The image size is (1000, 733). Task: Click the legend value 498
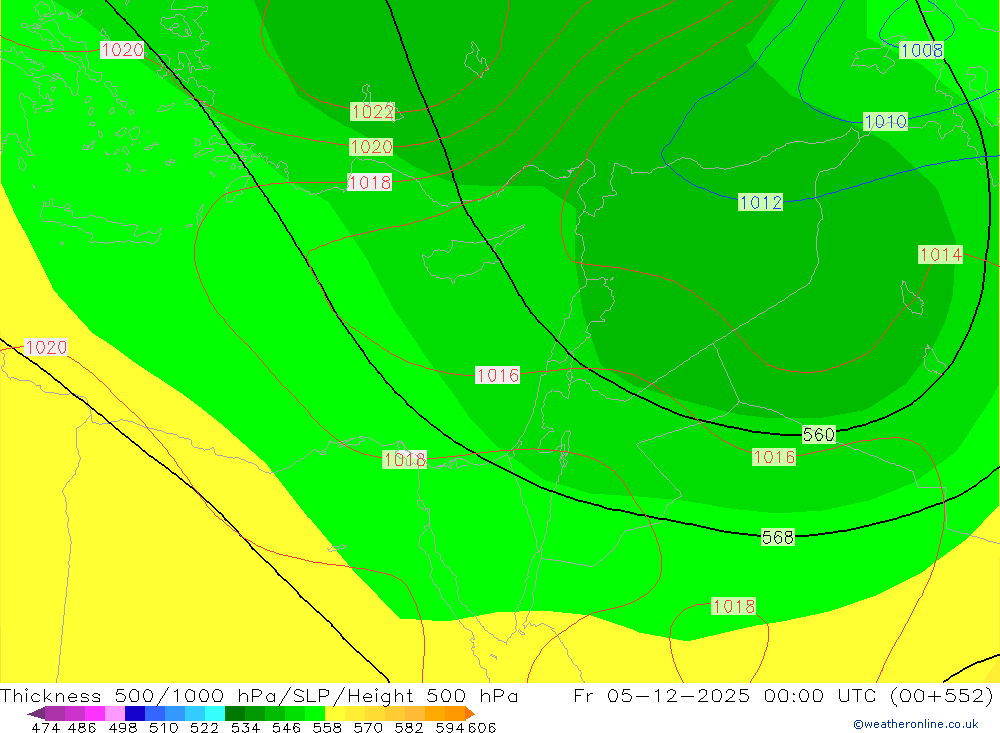(x=123, y=727)
